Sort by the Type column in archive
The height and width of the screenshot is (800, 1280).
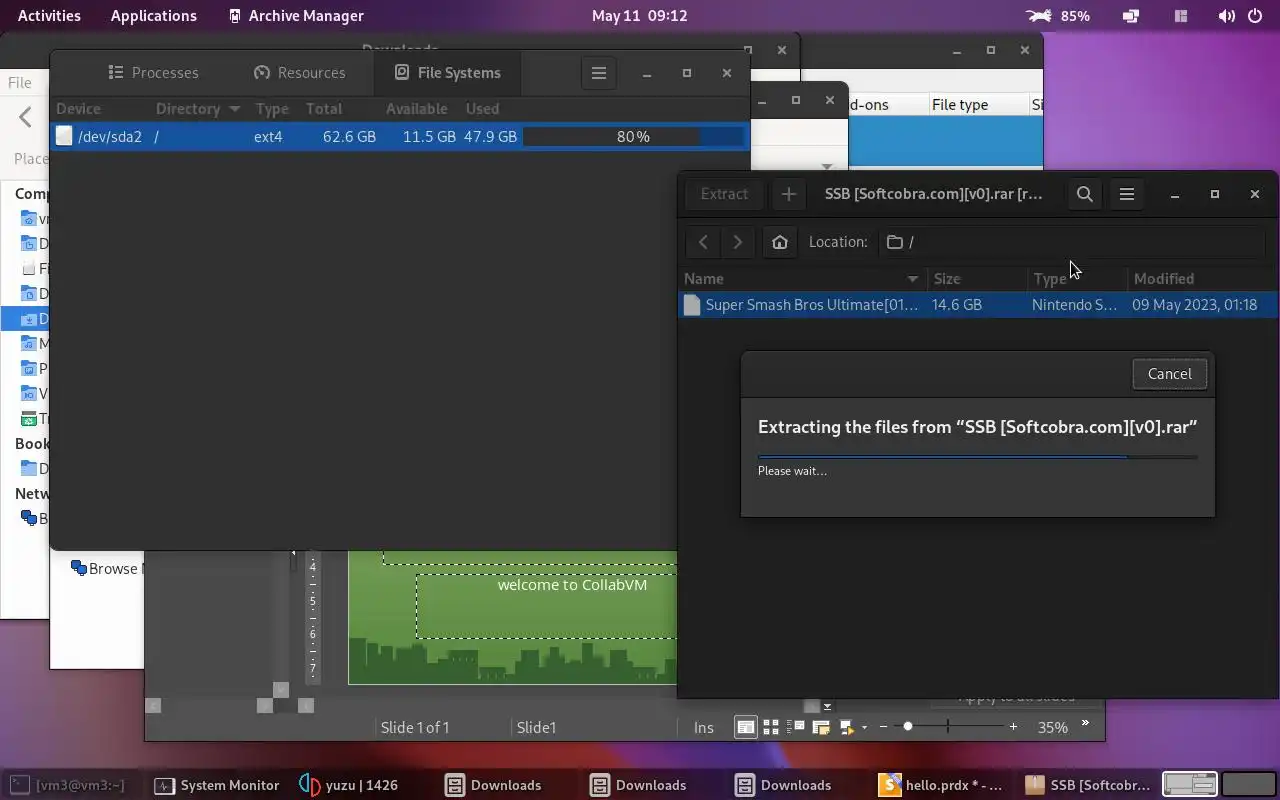coord(1077,279)
